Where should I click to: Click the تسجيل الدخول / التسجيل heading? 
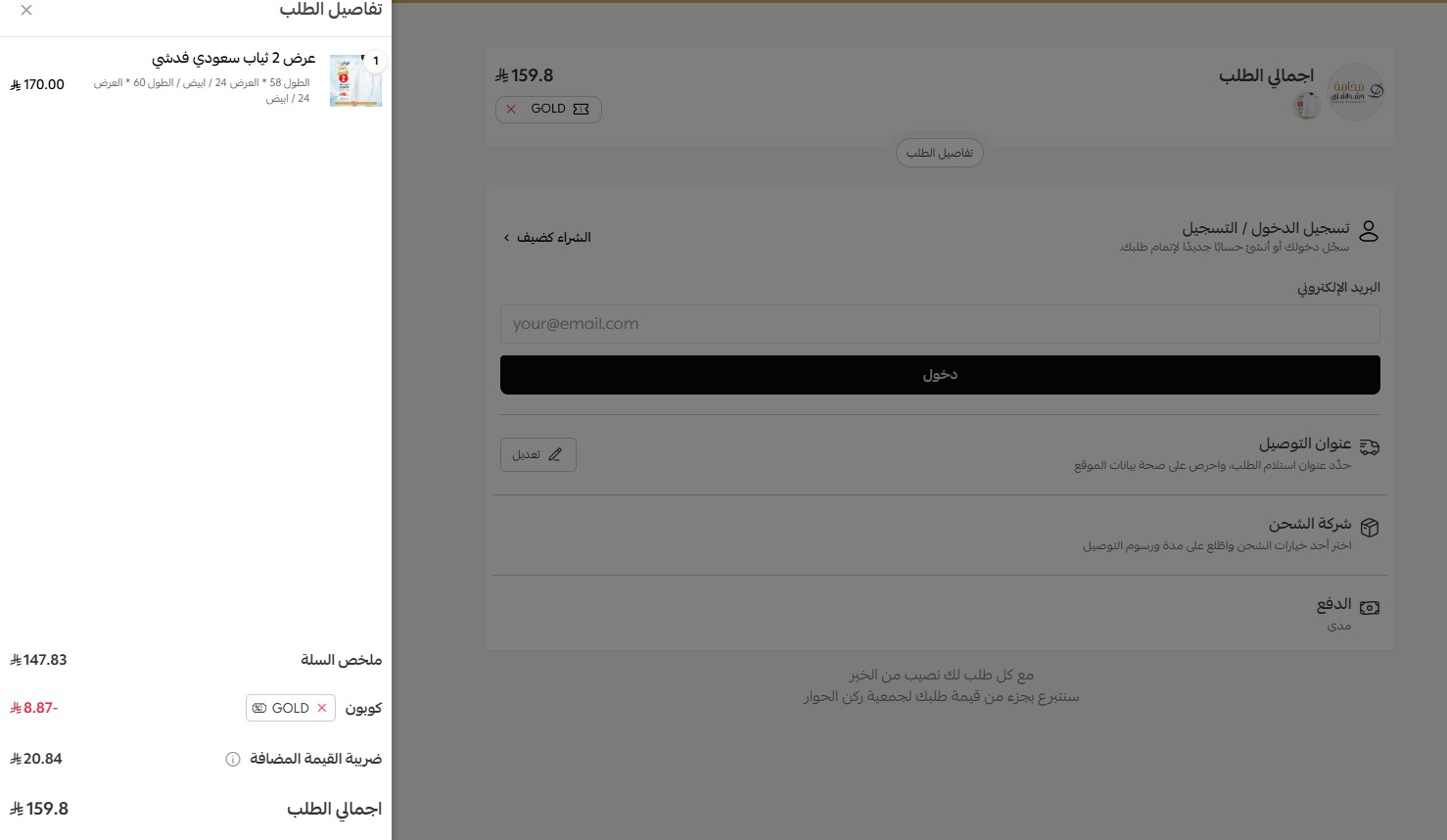pyautogui.click(x=1265, y=228)
